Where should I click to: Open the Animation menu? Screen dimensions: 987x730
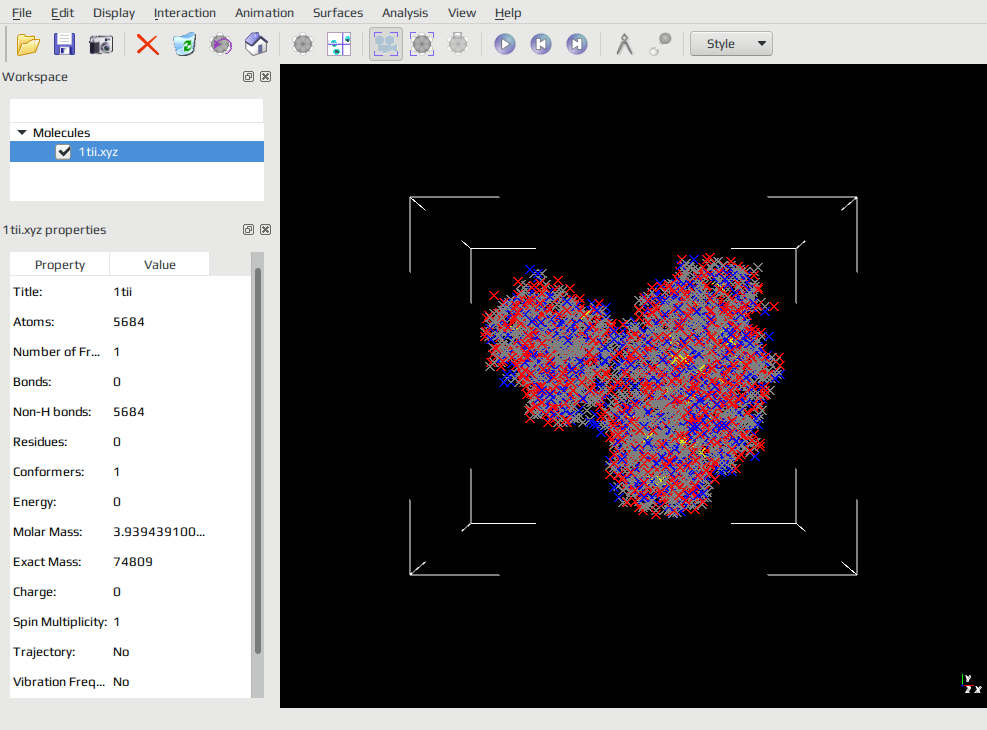[x=264, y=13]
